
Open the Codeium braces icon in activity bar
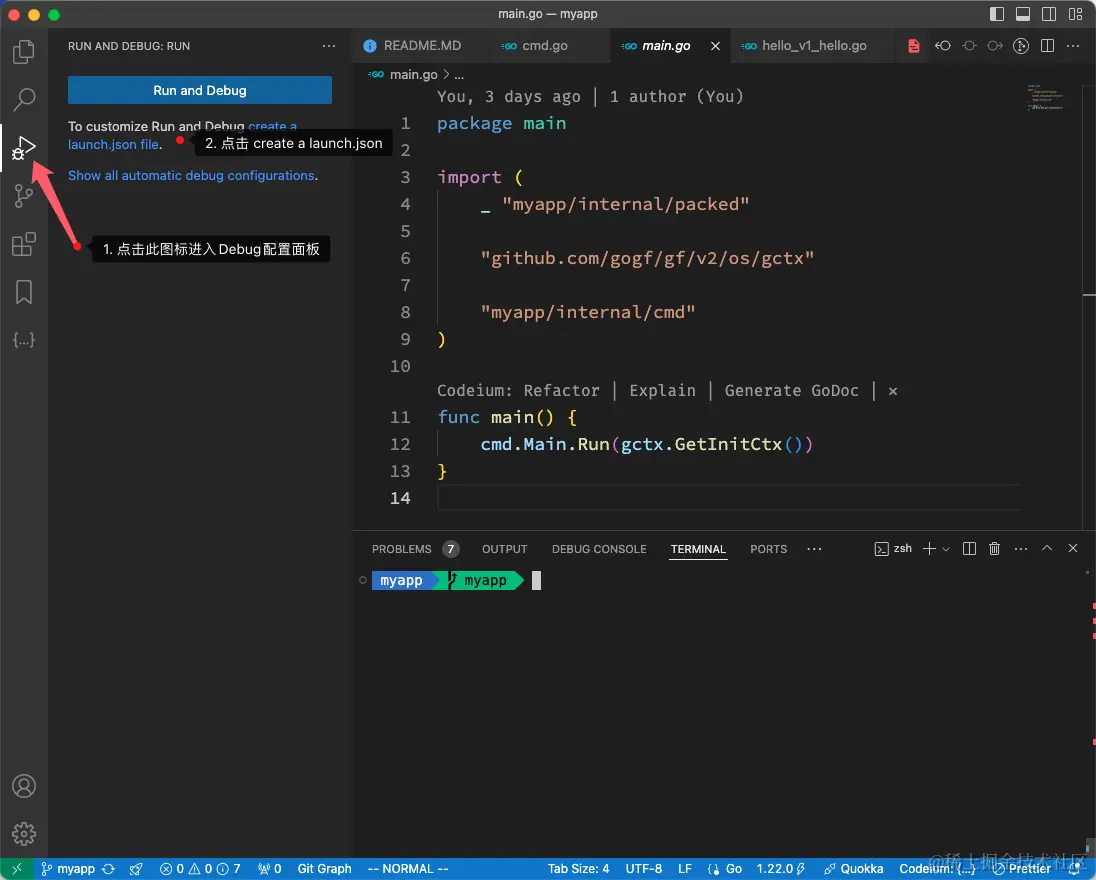coord(24,340)
